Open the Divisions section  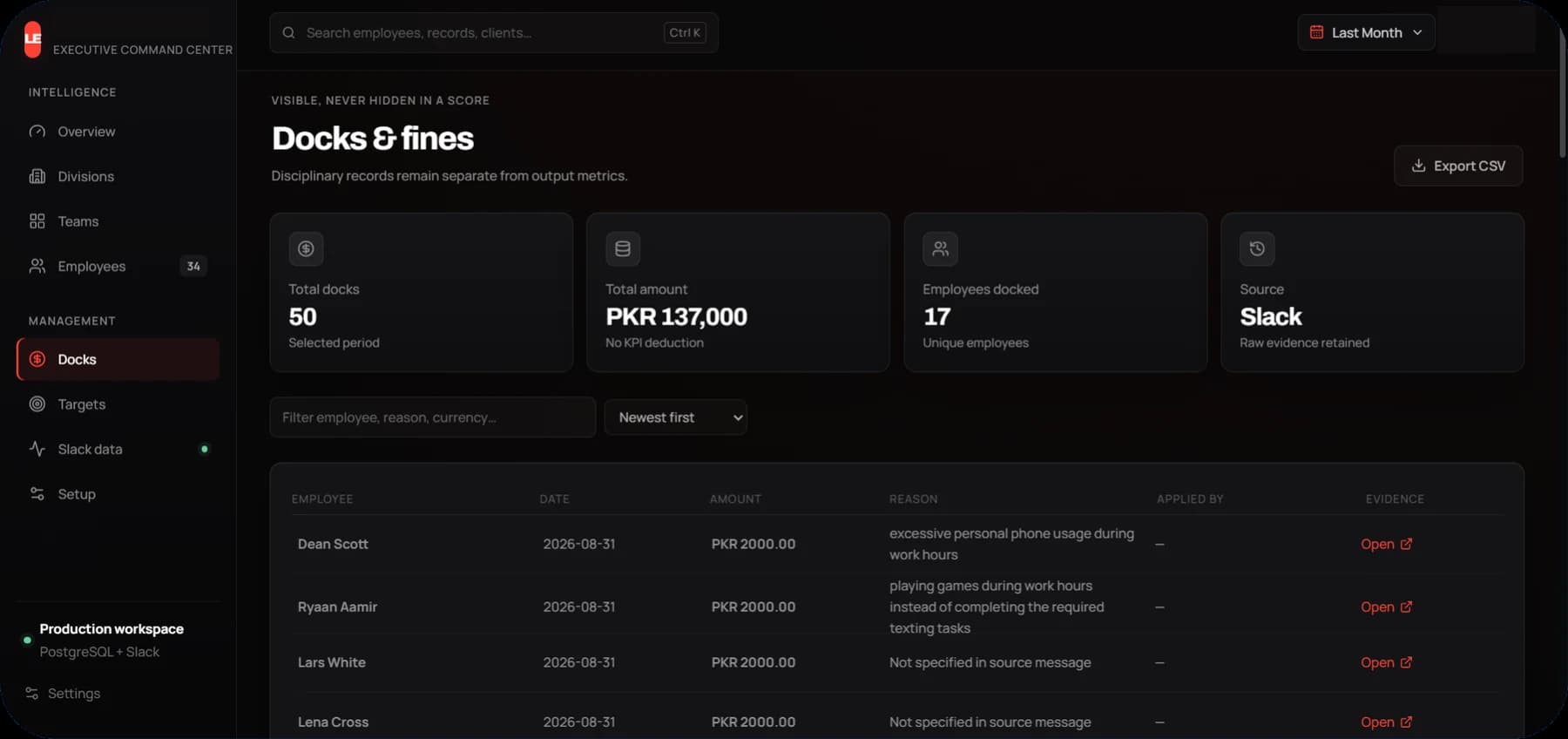[x=118, y=176]
